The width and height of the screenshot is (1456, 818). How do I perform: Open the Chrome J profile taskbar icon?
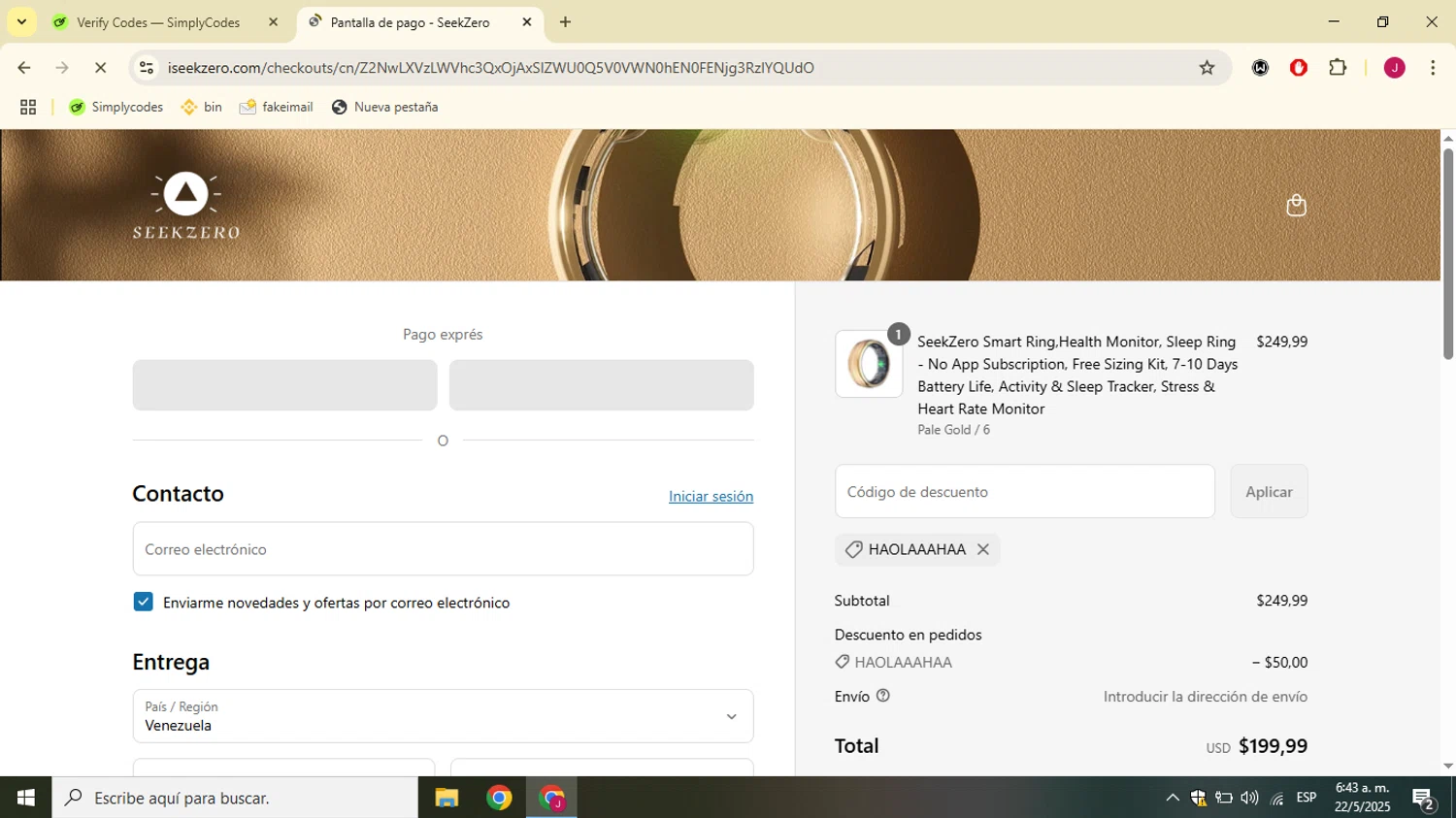pos(551,798)
